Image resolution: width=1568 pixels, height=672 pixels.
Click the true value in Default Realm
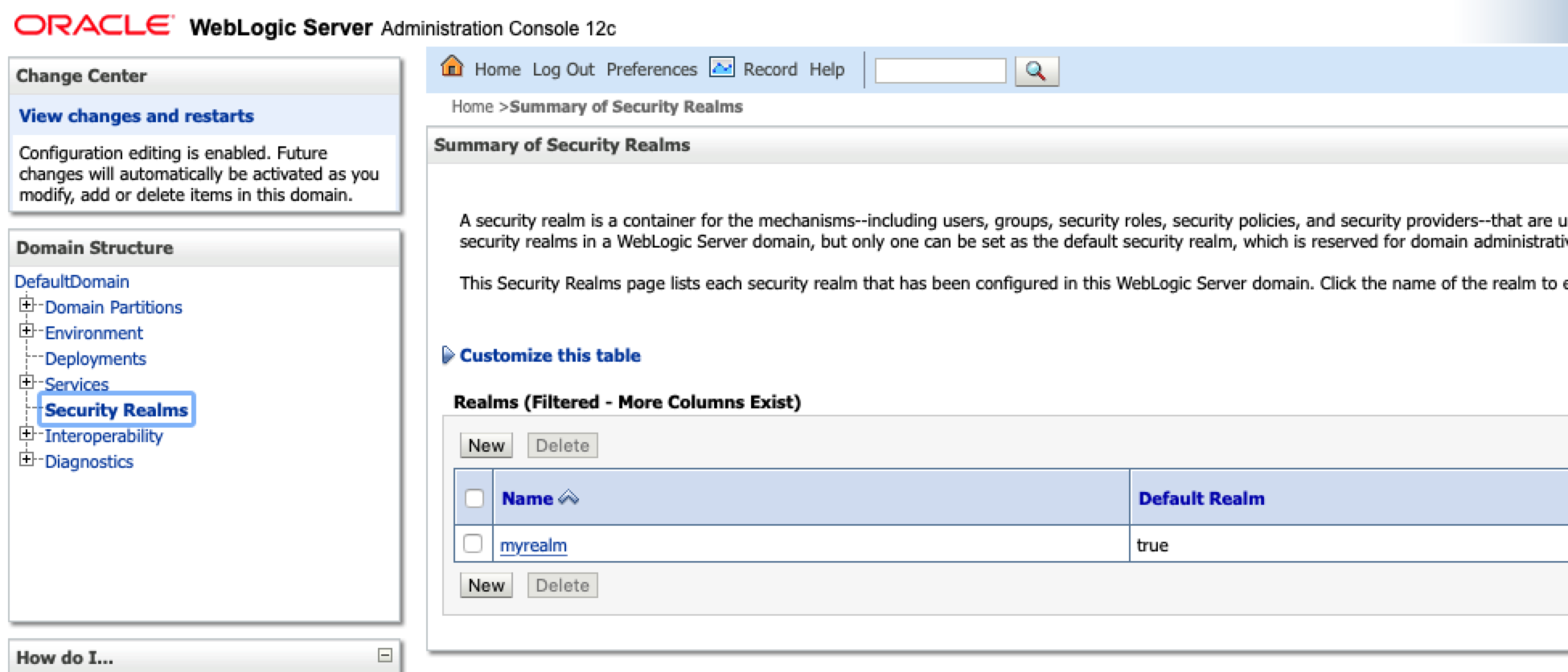point(1152,545)
